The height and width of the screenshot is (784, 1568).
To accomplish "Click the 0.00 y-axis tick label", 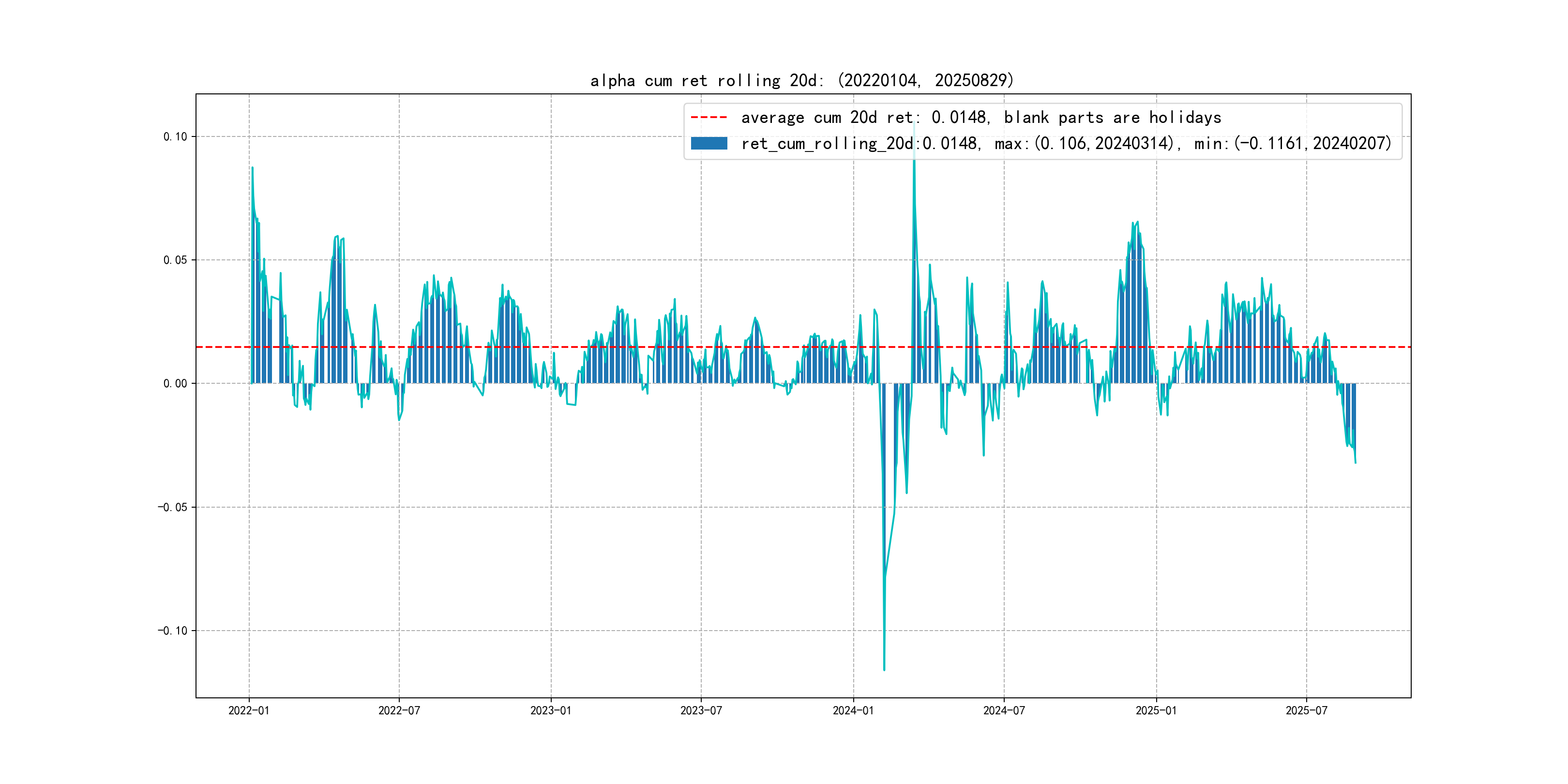I will tap(175, 383).
